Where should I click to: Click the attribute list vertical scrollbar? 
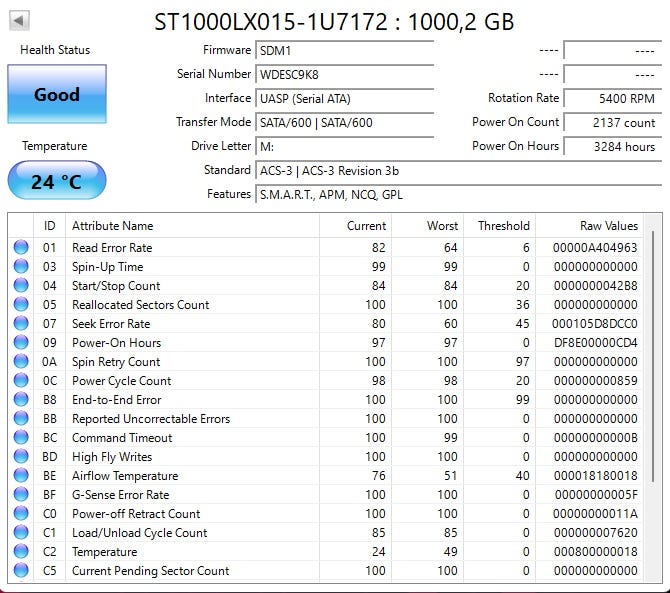point(654,400)
